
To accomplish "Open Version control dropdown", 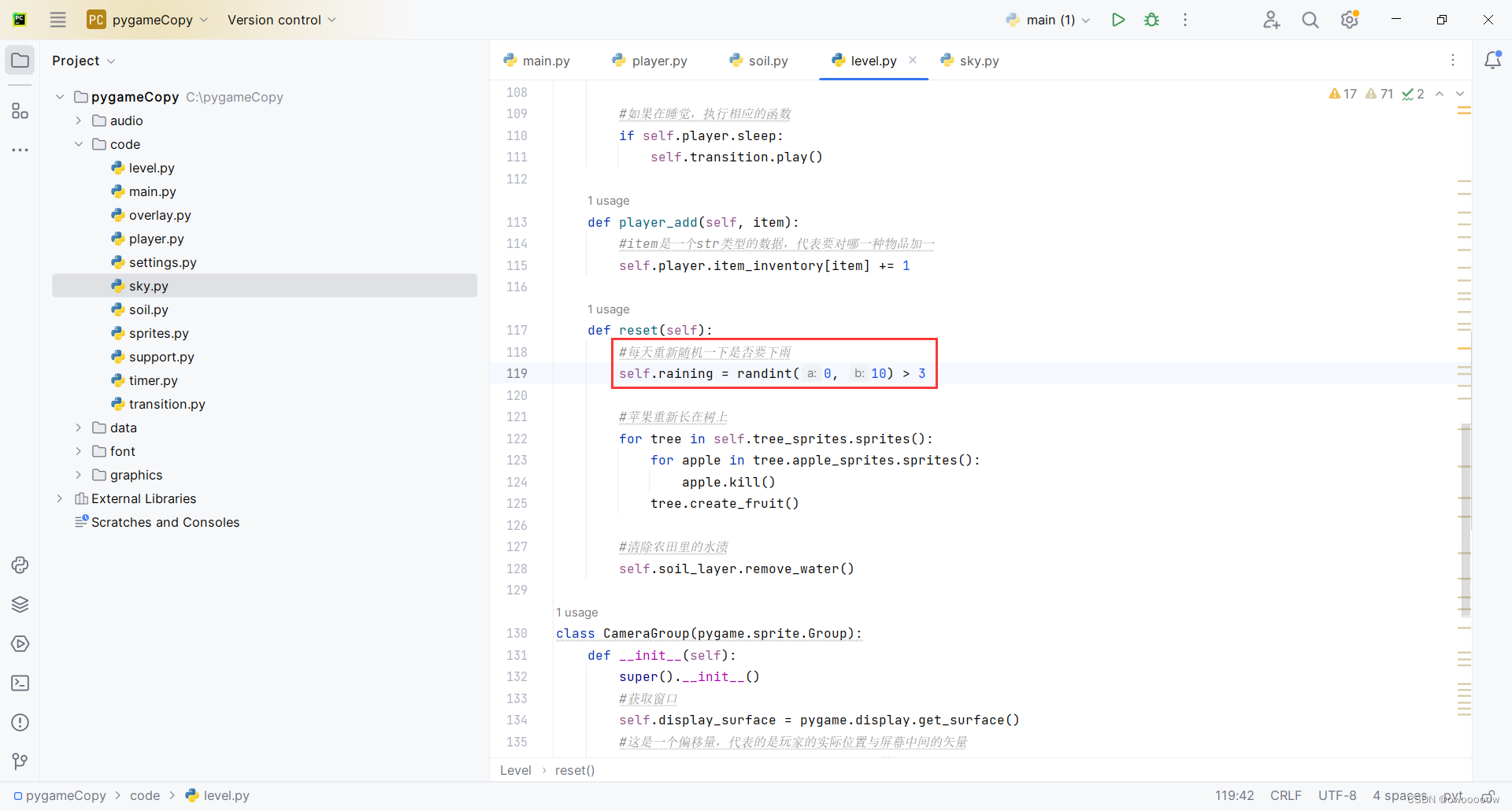I will click(x=281, y=20).
